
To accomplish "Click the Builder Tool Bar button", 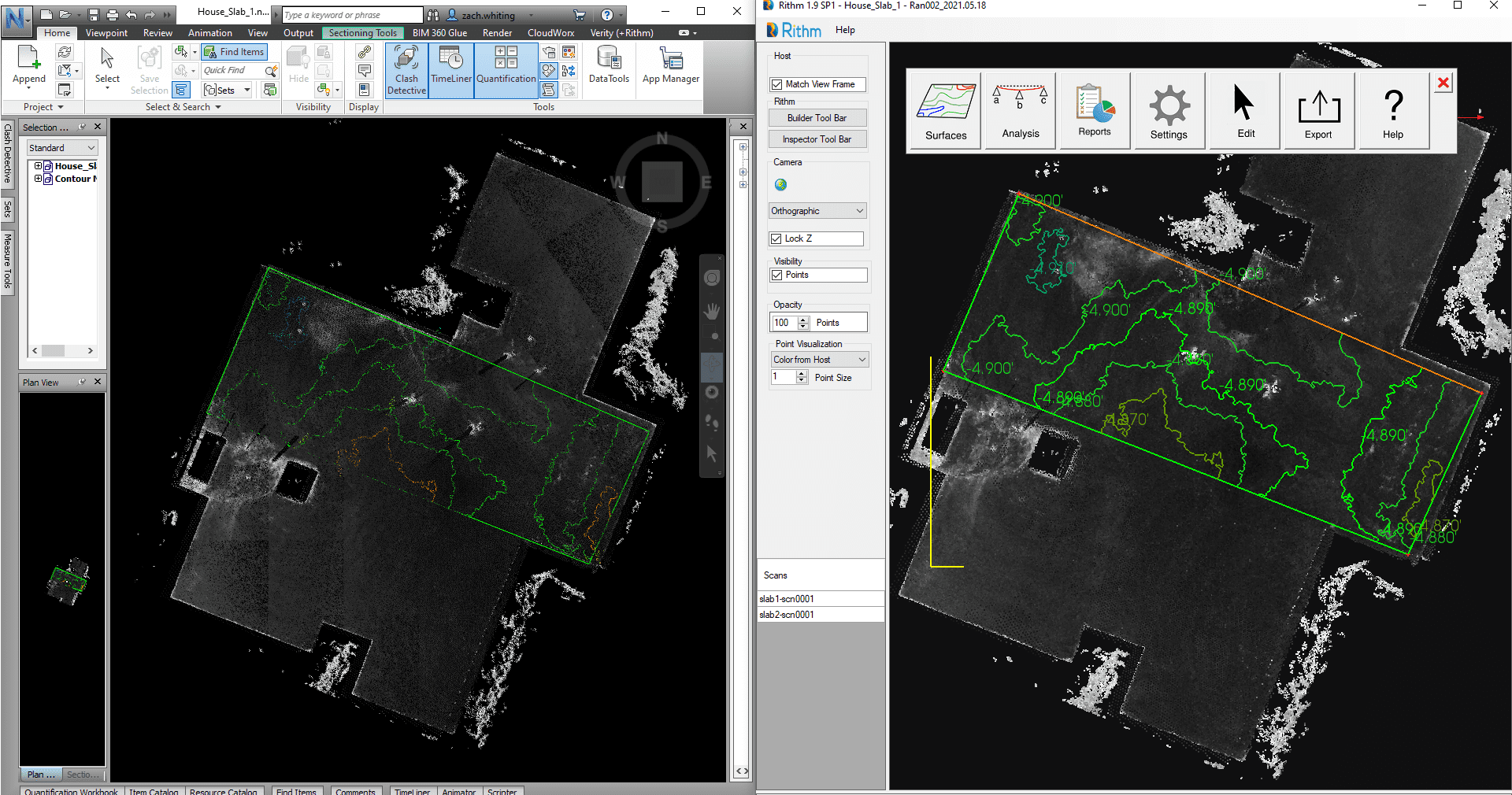I will tap(817, 117).
